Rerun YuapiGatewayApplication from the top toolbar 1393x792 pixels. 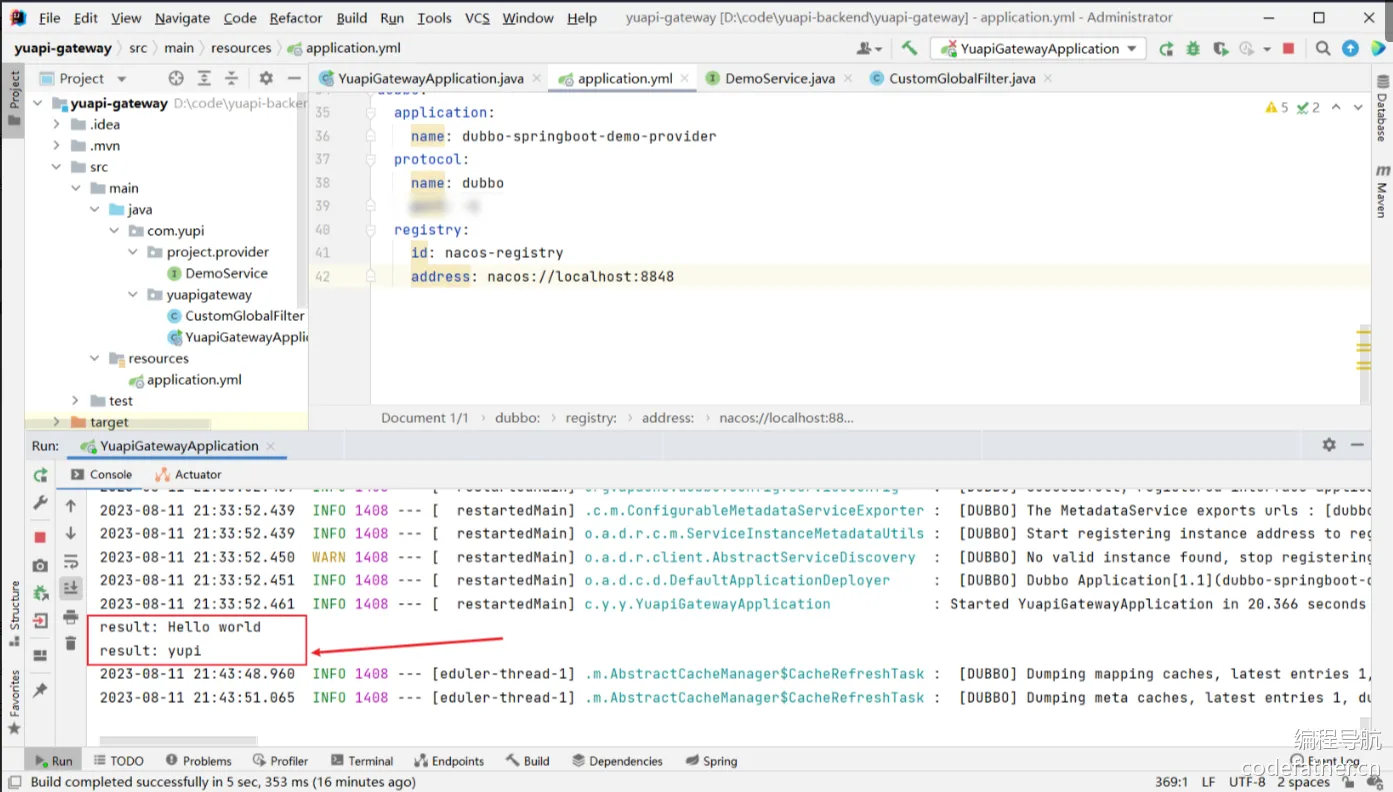(x=1166, y=48)
